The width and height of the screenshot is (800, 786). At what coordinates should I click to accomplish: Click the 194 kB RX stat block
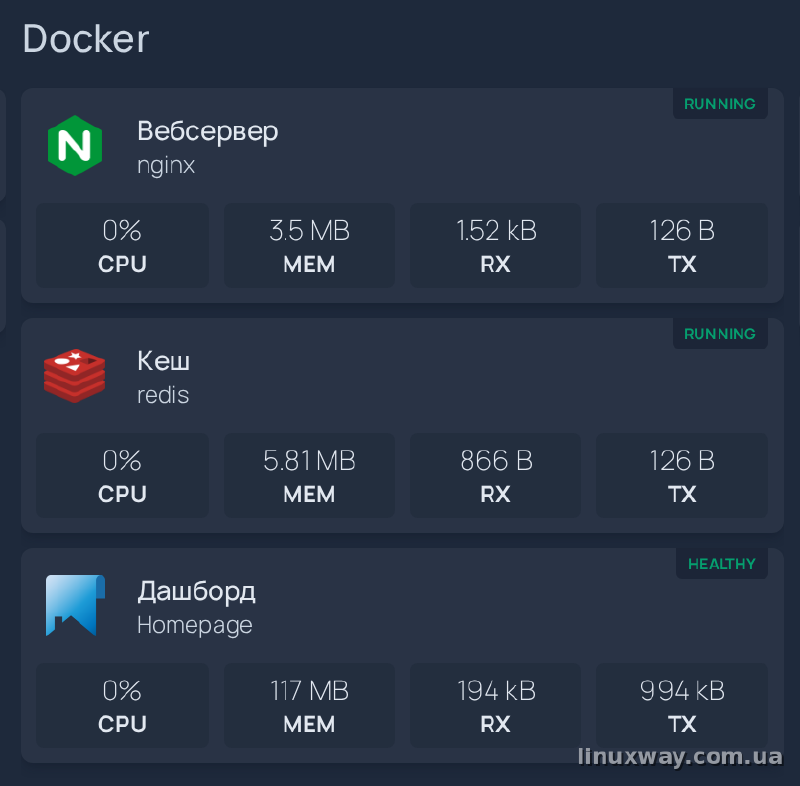(495, 705)
